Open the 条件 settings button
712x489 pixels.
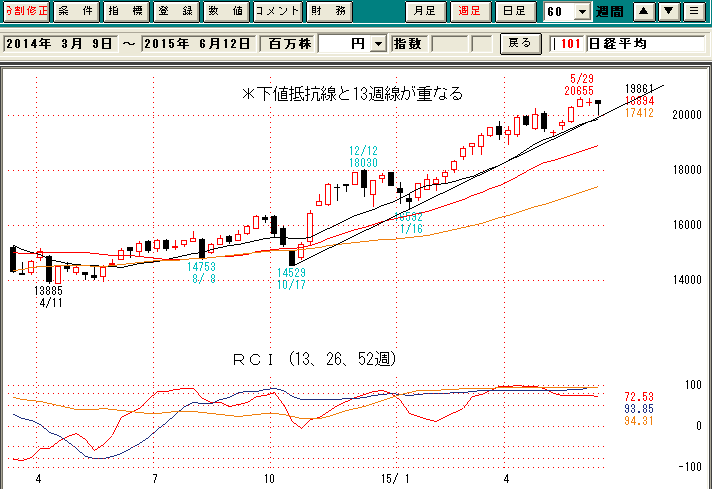click(x=76, y=12)
